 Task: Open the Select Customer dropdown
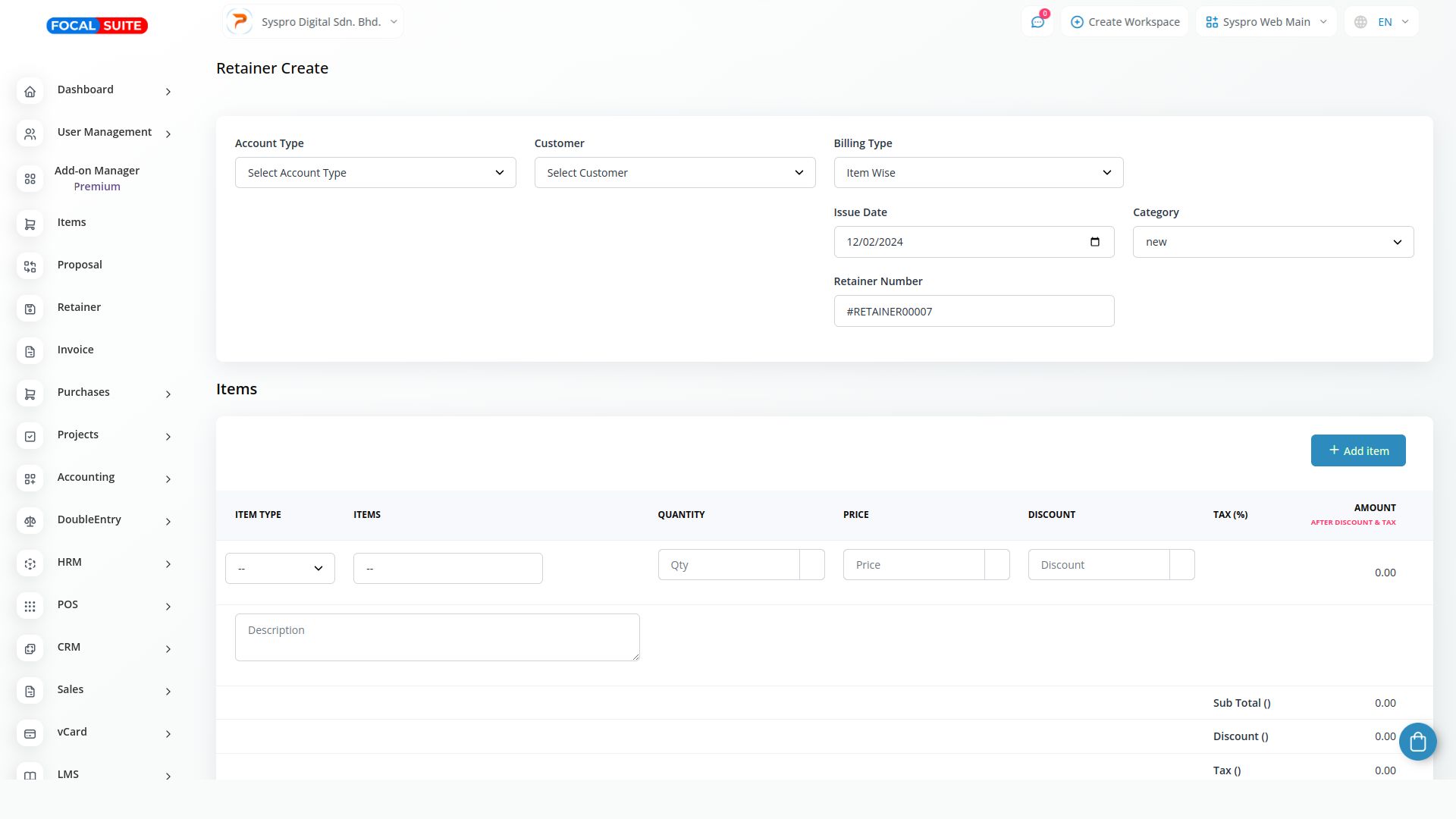tap(674, 173)
